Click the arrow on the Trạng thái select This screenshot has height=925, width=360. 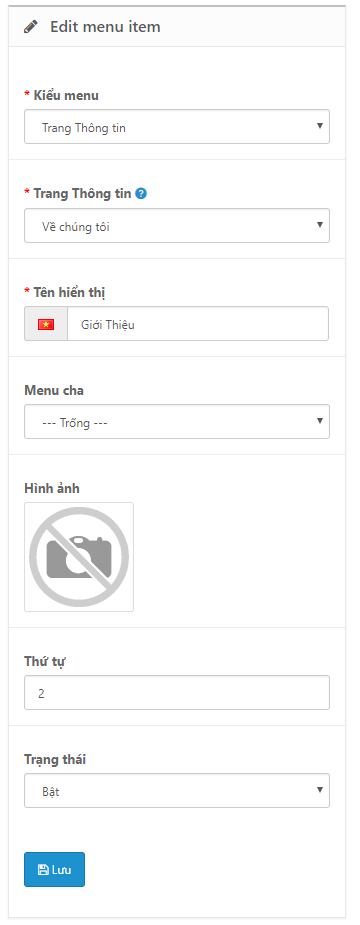click(x=319, y=790)
